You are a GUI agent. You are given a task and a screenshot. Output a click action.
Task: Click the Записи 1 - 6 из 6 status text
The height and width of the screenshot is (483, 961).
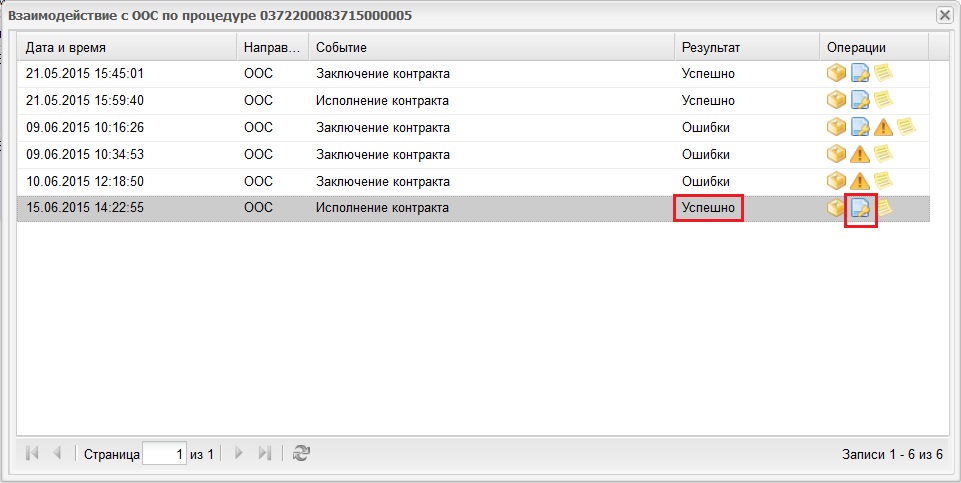tap(892, 454)
